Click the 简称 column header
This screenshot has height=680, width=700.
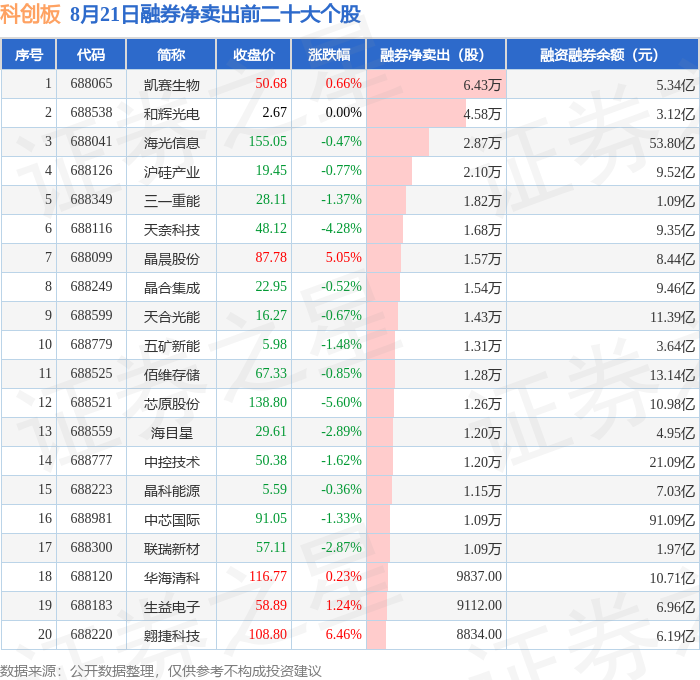pyautogui.click(x=171, y=54)
